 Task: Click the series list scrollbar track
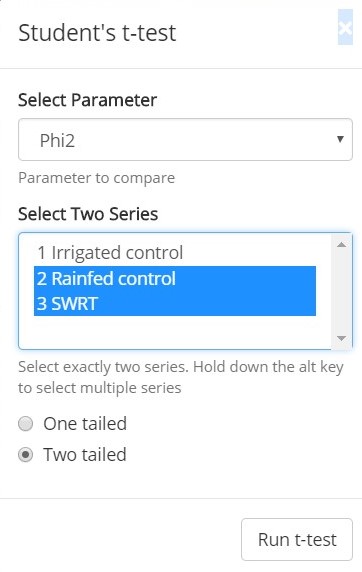(x=342, y=291)
